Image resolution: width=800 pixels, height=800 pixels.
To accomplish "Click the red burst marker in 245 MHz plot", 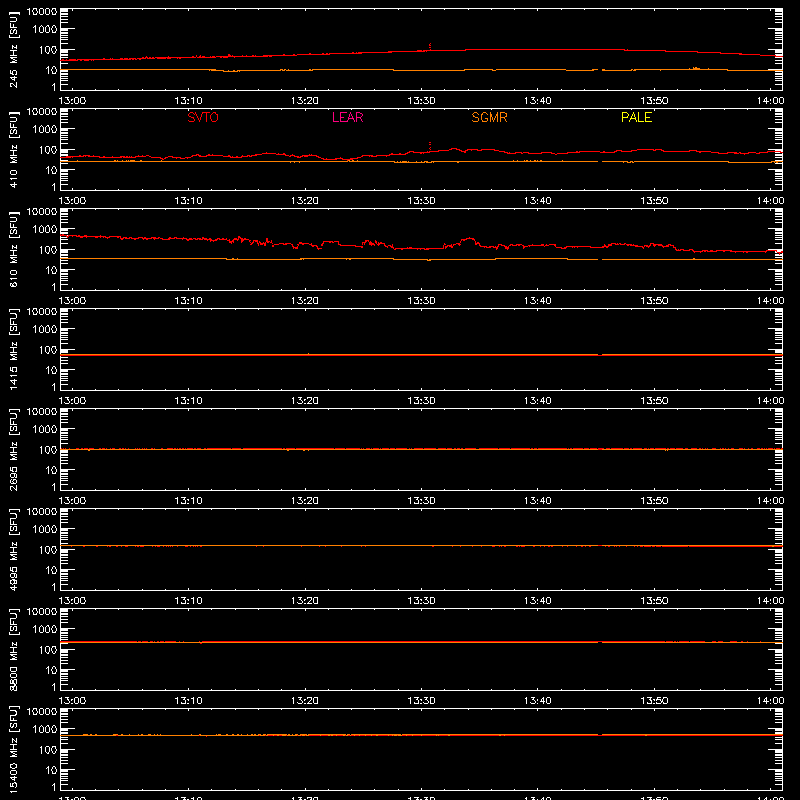I will pyautogui.click(x=430, y=46).
